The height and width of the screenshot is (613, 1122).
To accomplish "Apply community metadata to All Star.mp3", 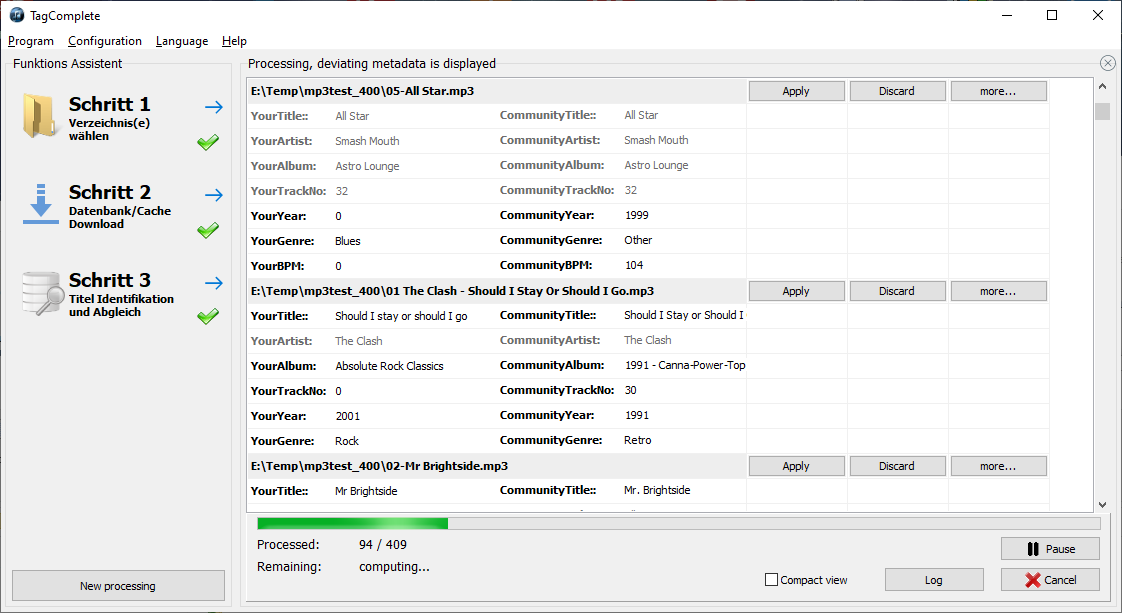I will tap(796, 91).
